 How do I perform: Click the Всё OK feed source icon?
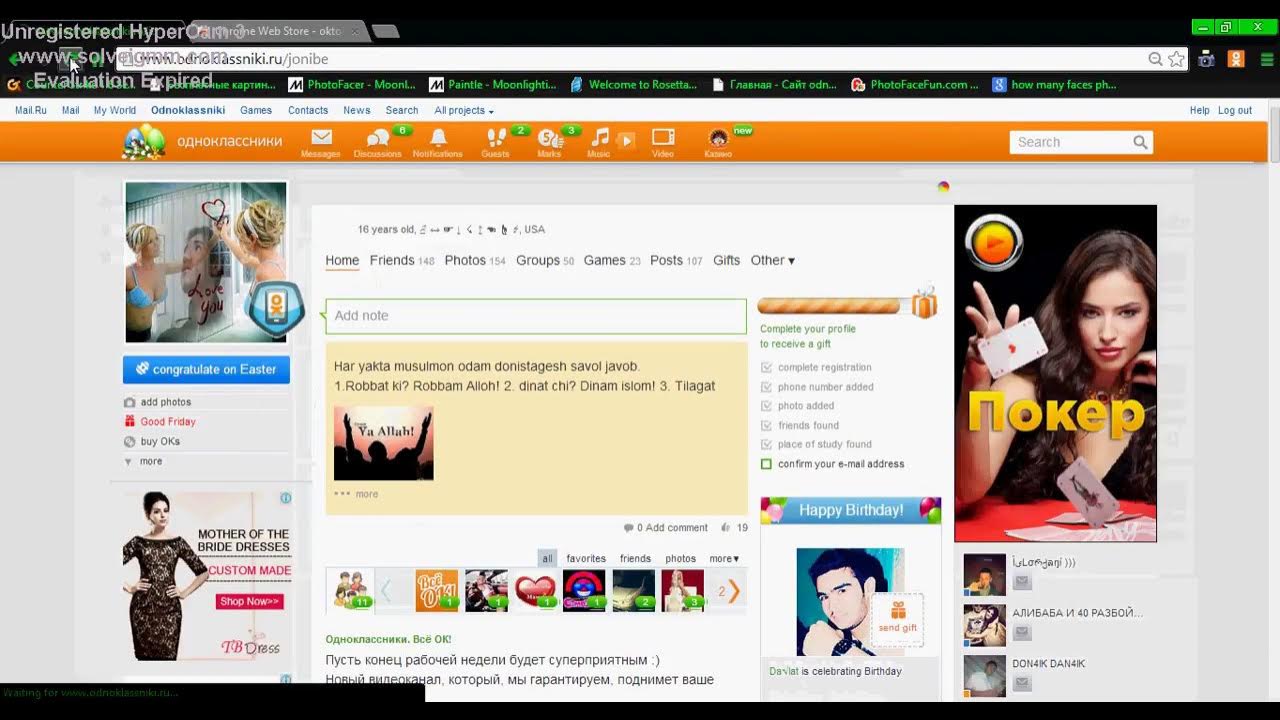pyautogui.click(x=436, y=591)
